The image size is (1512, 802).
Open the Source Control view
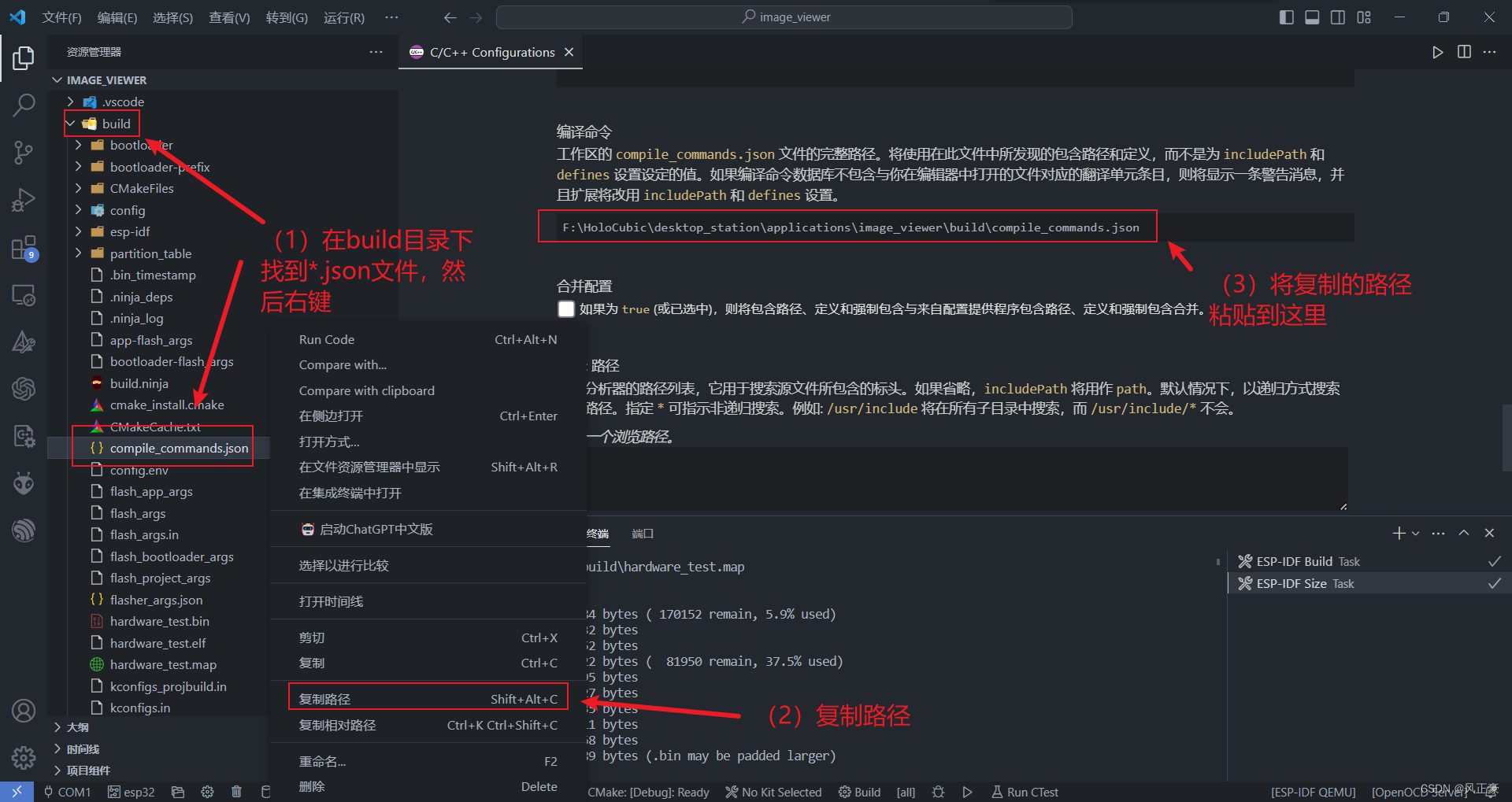[24, 152]
